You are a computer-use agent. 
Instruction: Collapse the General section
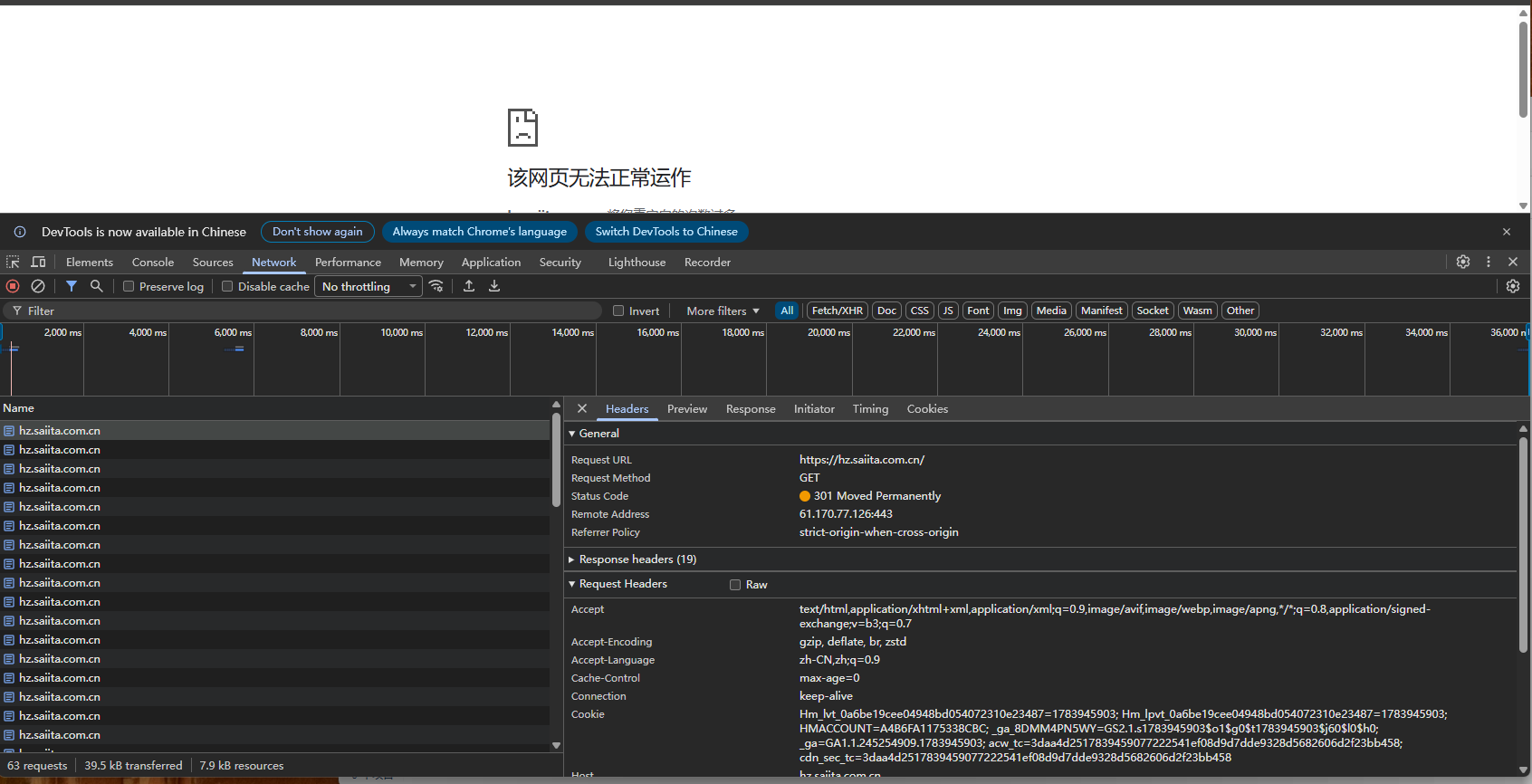coord(594,434)
